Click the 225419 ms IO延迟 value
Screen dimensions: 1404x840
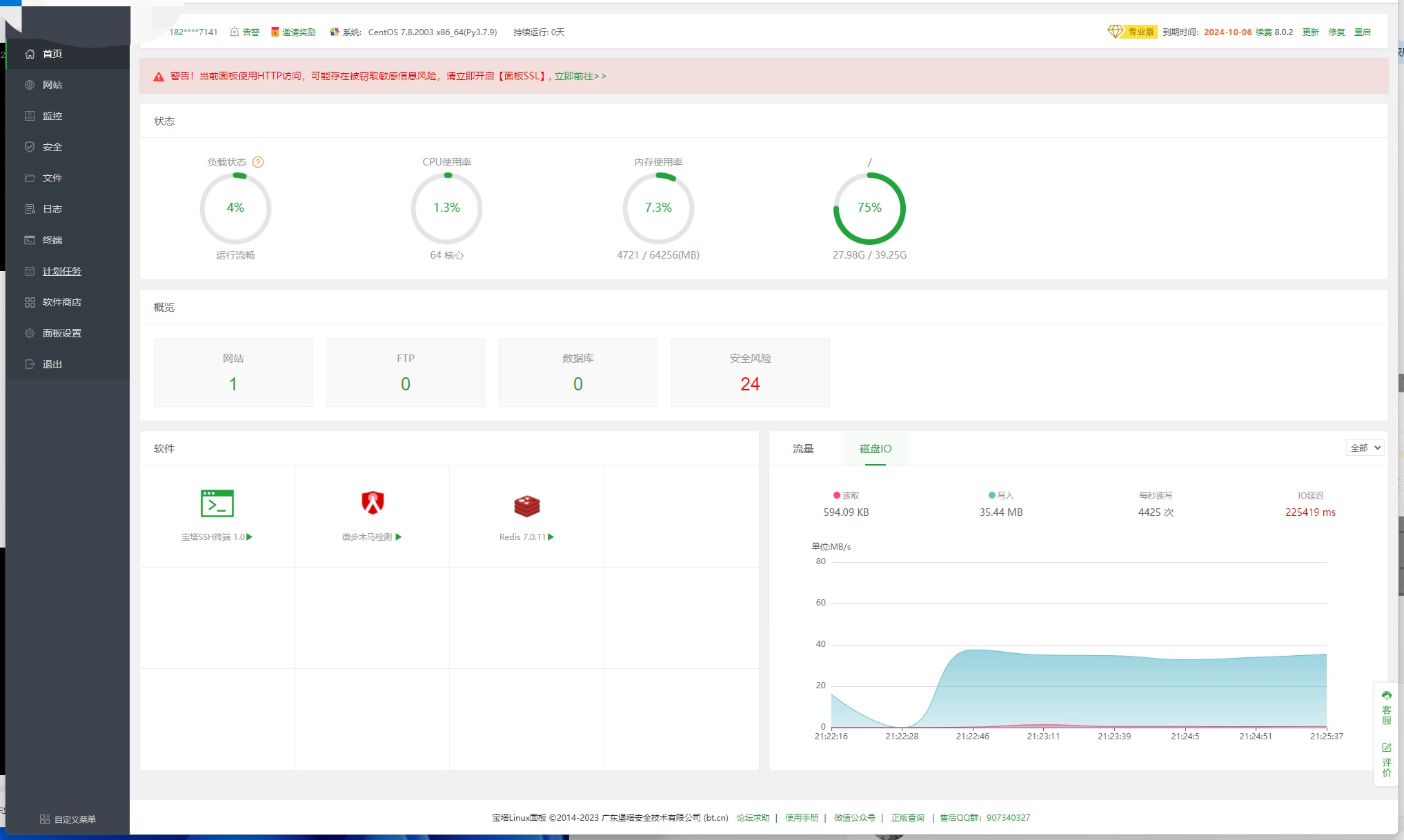pyautogui.click(x=1310, y=512)
